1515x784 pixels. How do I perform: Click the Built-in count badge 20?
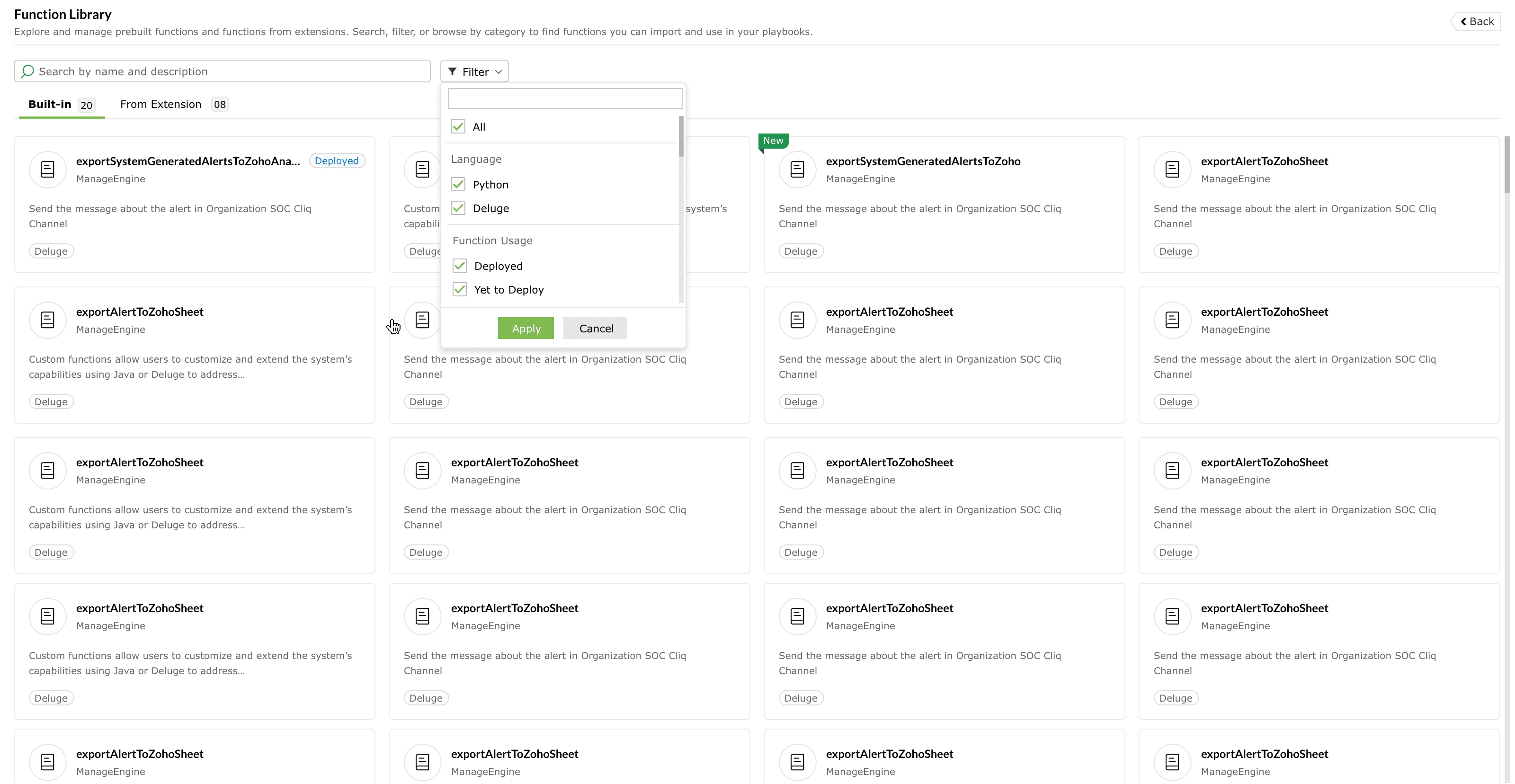[x=87, y=105]
